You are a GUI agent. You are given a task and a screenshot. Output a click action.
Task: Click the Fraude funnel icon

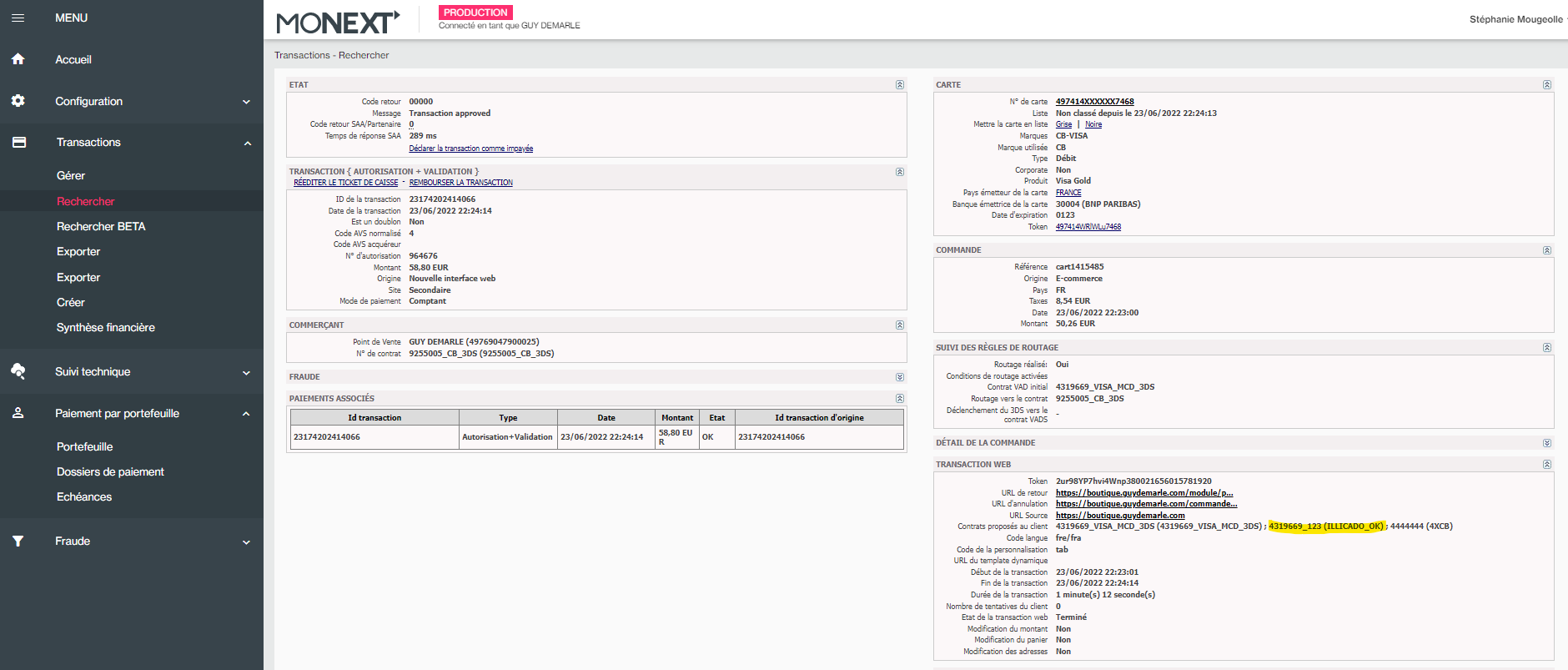18,542
